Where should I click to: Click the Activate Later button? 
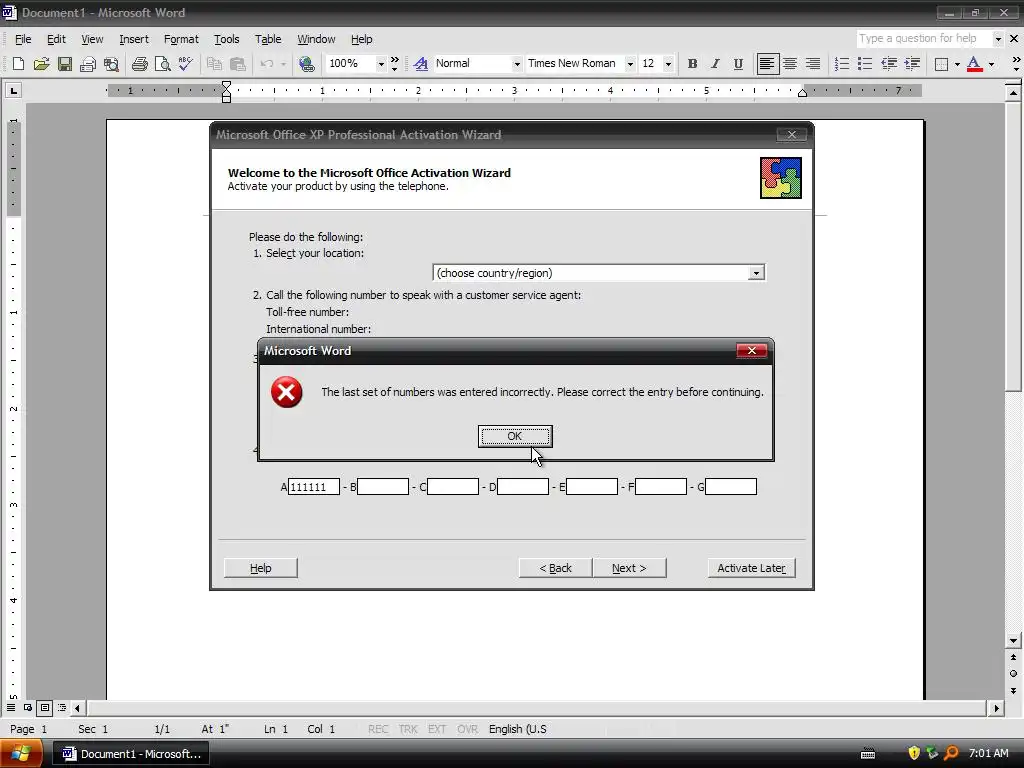tap(751, 568)
